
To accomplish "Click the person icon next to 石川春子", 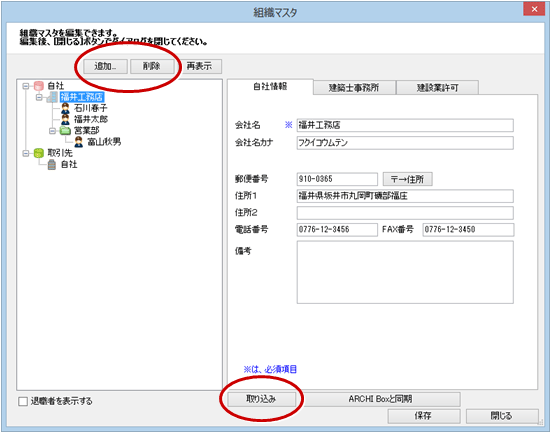I will click(65, 108).
